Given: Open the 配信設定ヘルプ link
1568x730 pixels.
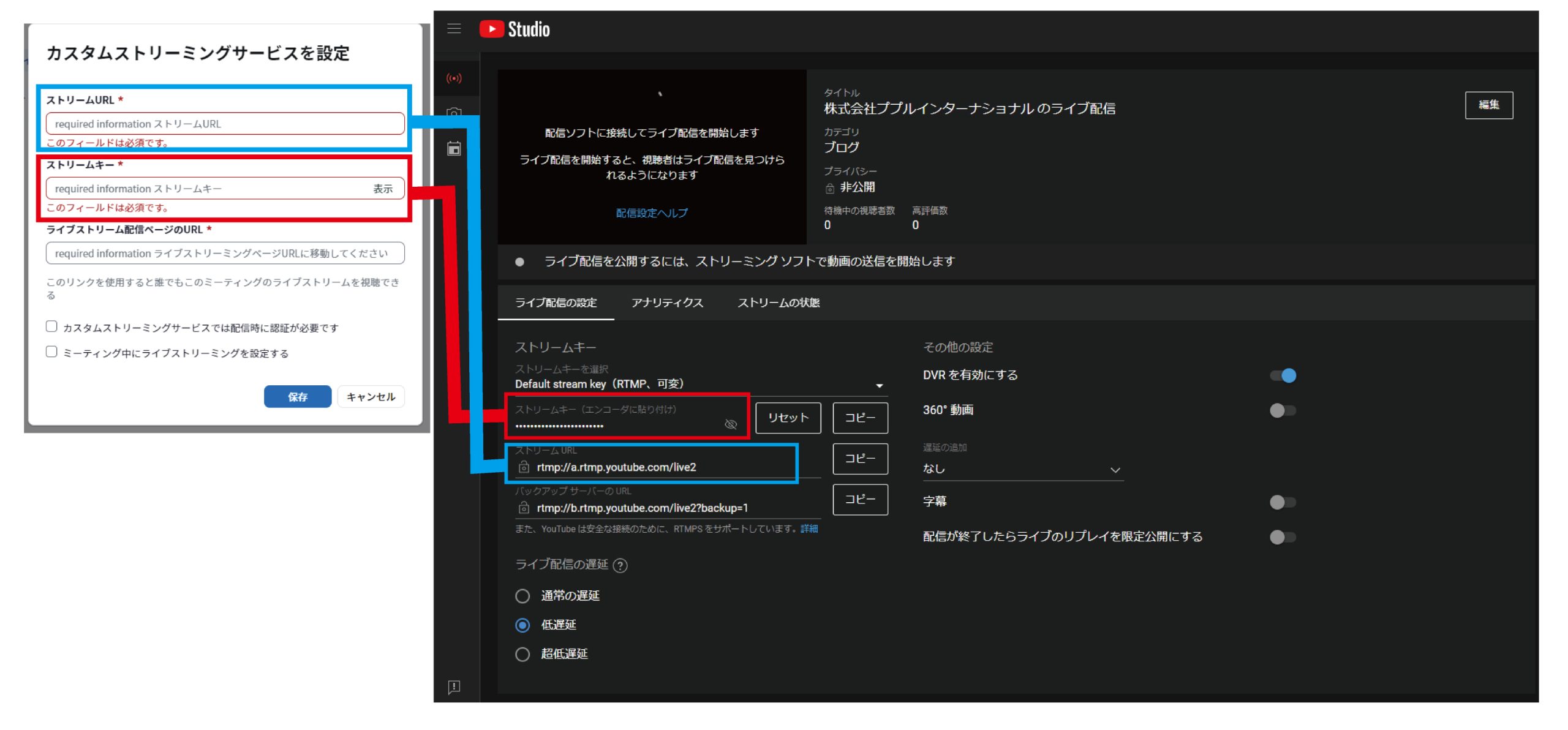Looking at the screenshot, I should (652, 213).
